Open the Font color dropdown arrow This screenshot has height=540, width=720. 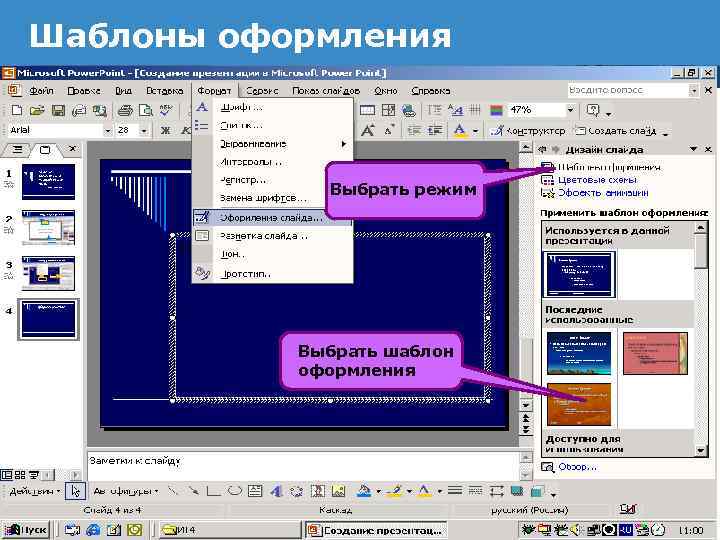pyautogui.click(x=475, y=131)
